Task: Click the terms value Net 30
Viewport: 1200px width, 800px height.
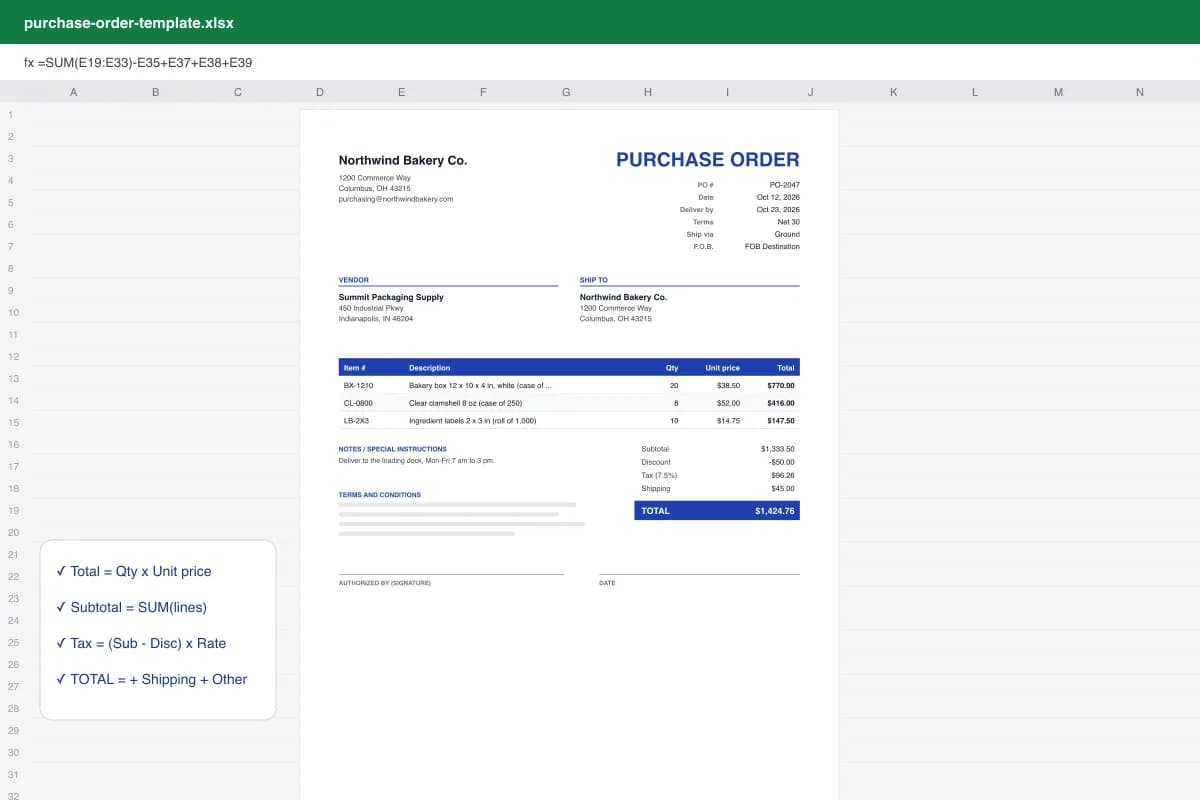Action: pyautogui.click(x=789, y=221)
